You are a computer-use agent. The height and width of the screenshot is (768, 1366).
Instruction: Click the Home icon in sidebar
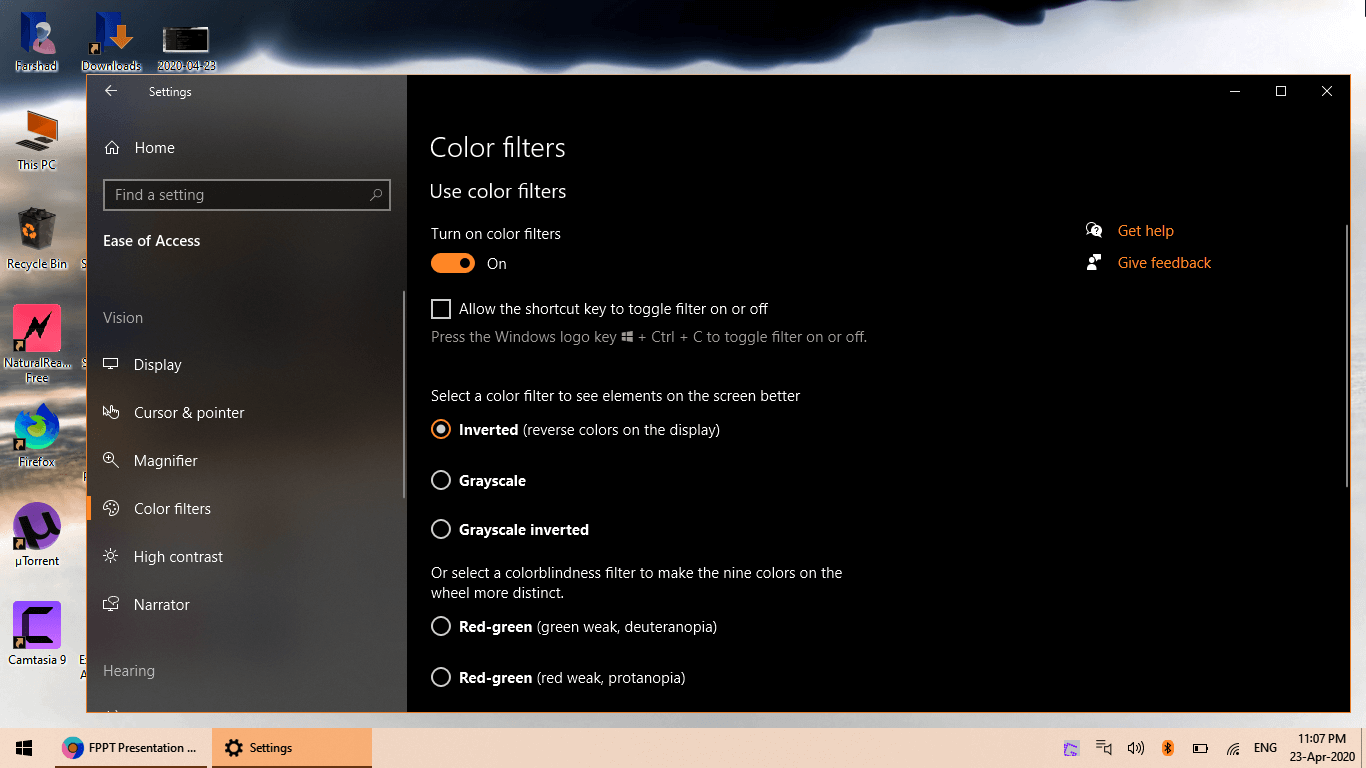(113, 148)
